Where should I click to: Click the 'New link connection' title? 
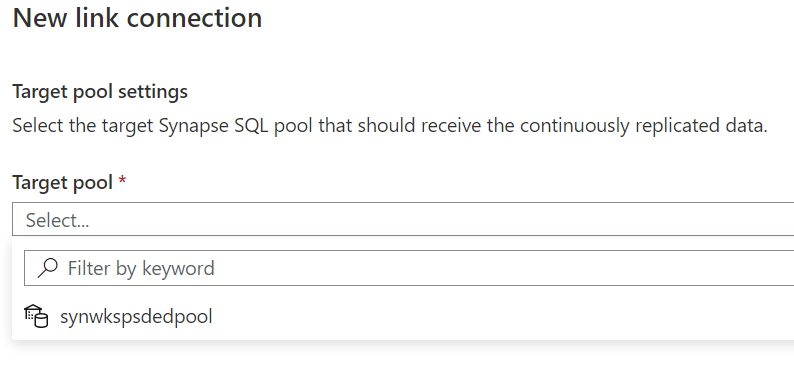click(137, 18)
